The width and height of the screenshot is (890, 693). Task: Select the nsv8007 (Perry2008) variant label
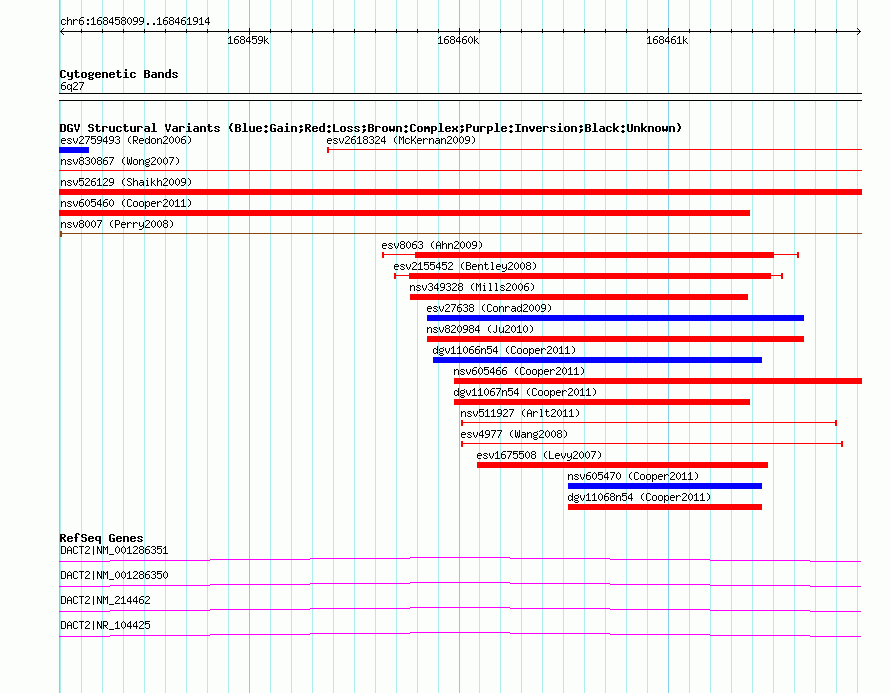pos(117,224)
